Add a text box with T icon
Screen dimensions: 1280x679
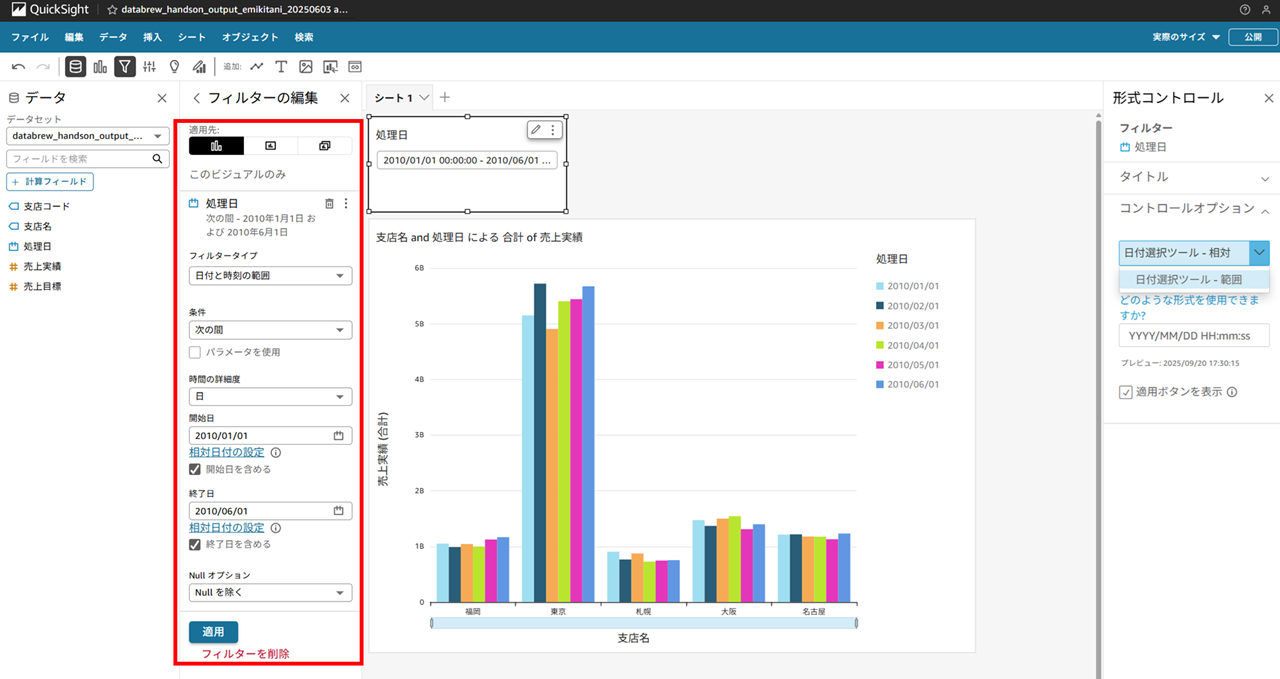pos(281,67)
